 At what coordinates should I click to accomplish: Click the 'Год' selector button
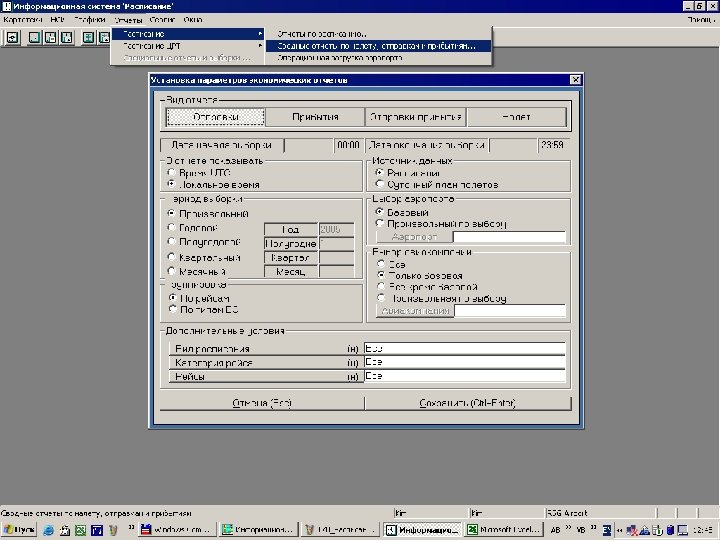pyautogui.click(x=291, y=230)
